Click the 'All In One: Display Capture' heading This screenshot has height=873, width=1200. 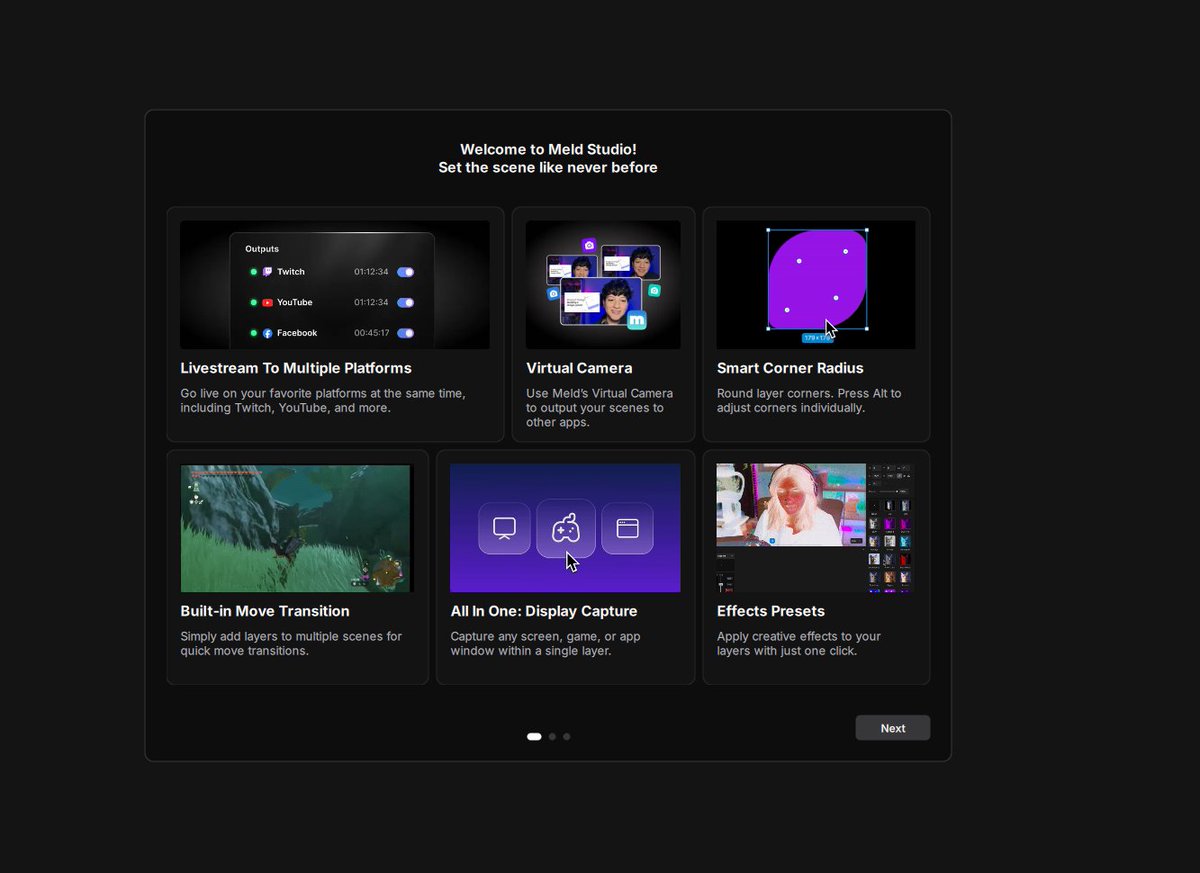[x=544, y=611]
